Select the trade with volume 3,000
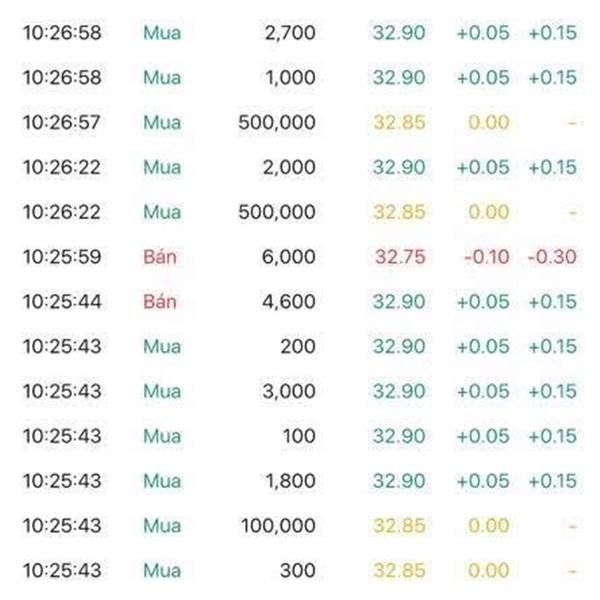The height and width of the screenshot is (600, 600). (x=300, y=391)
